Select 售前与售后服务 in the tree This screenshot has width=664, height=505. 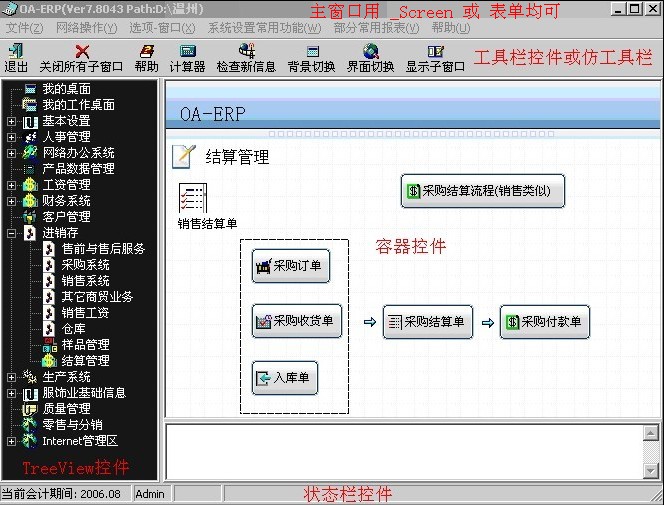click(x=103, y=249)
